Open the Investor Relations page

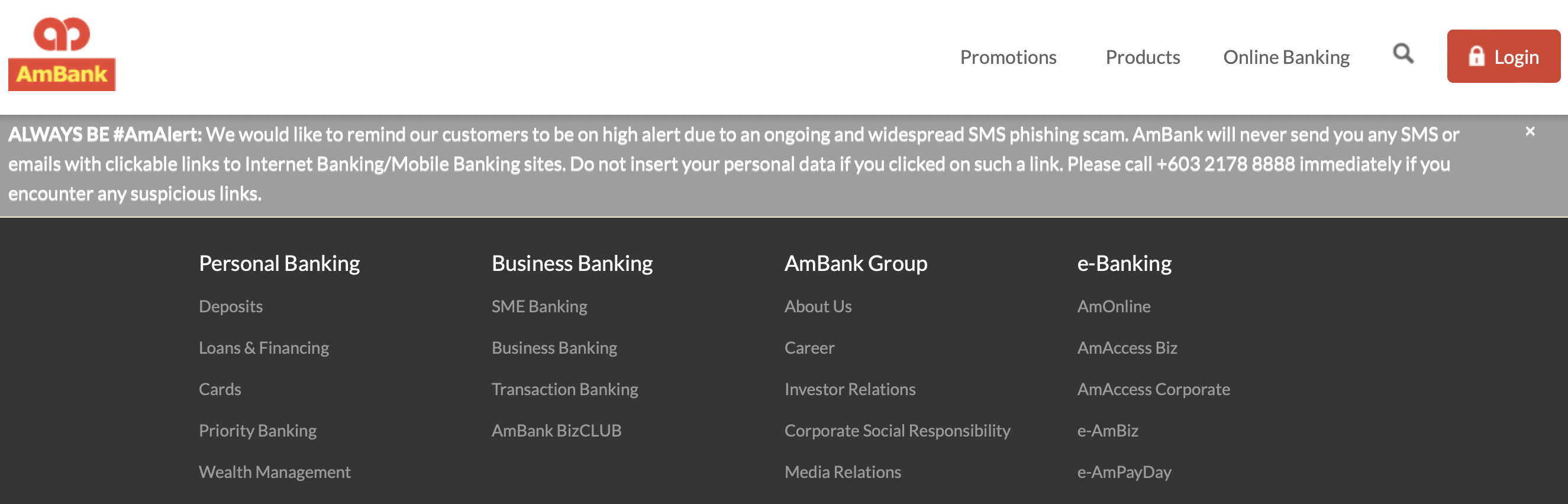click(850, 389)
